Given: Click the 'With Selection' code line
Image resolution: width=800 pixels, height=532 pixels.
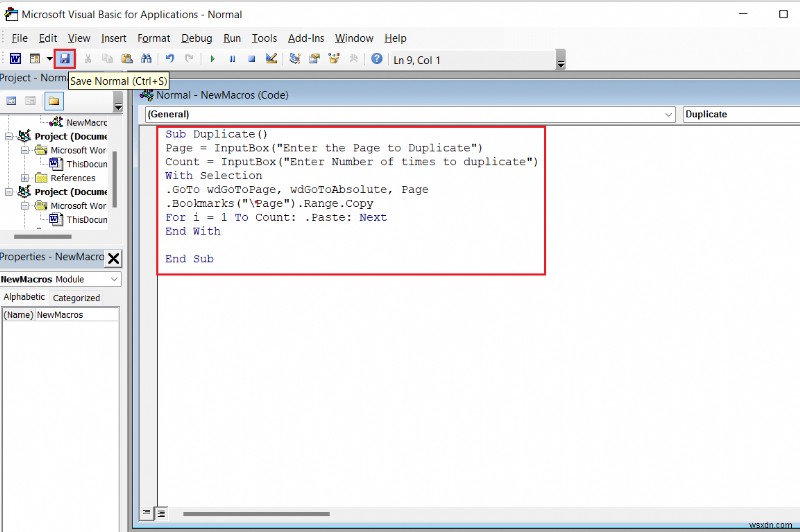Looking at the screenshot, I should (x=213, y=175).
